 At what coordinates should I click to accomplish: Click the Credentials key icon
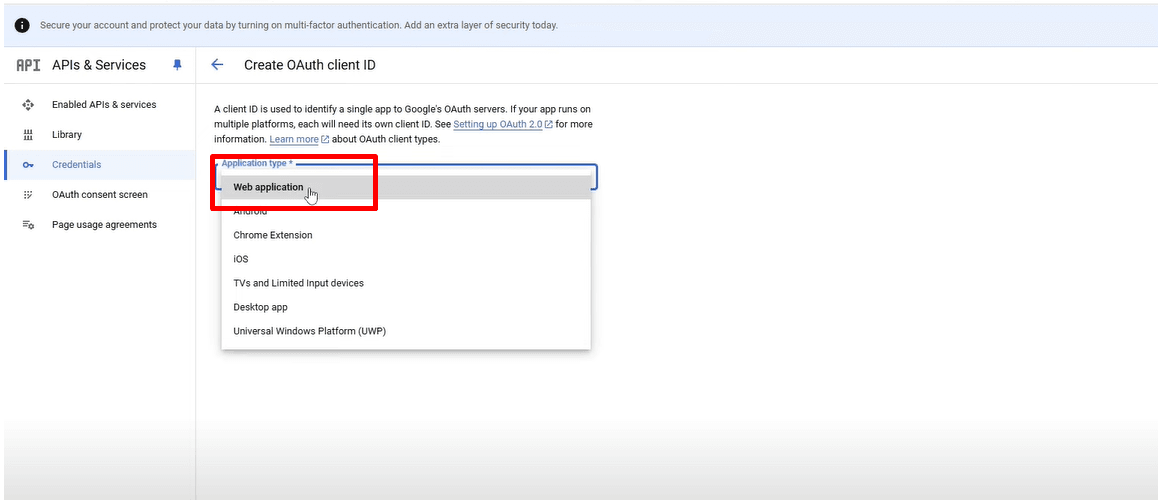(x=28, y=165)
